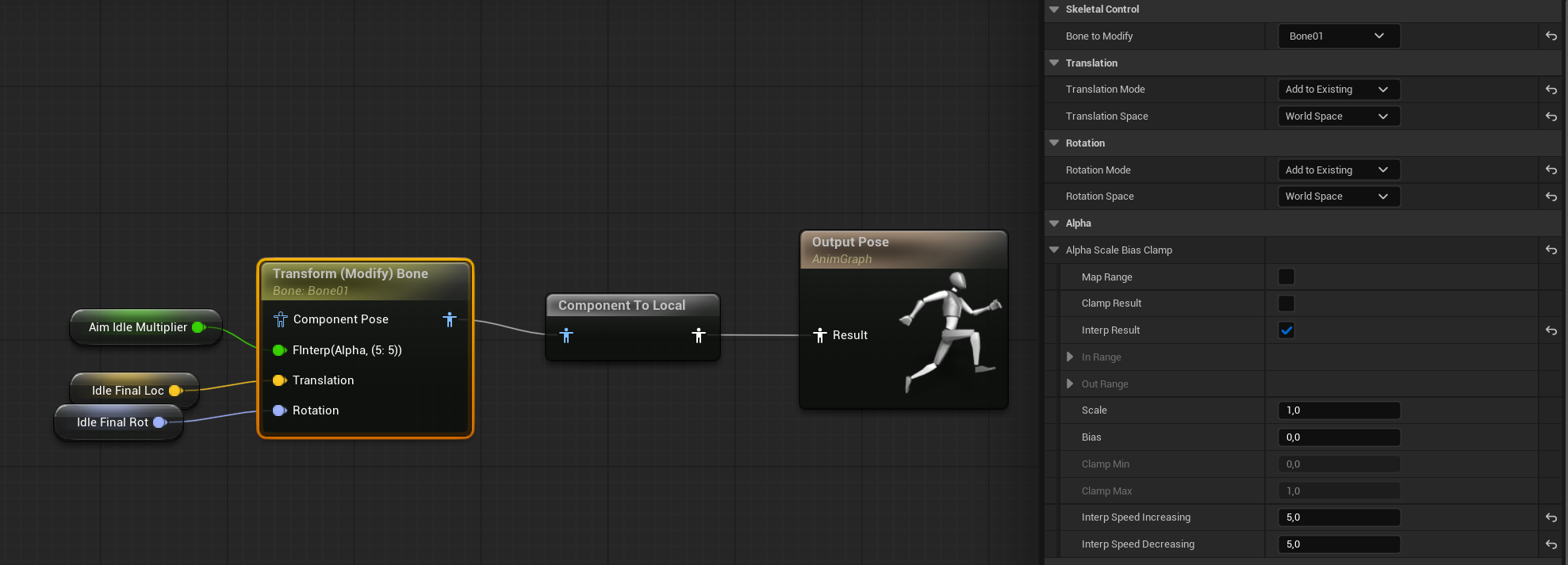This screenshot has width=1568, height=565.
Task: Click the yellow Translation input pin
Action: [x=279, y=380]
